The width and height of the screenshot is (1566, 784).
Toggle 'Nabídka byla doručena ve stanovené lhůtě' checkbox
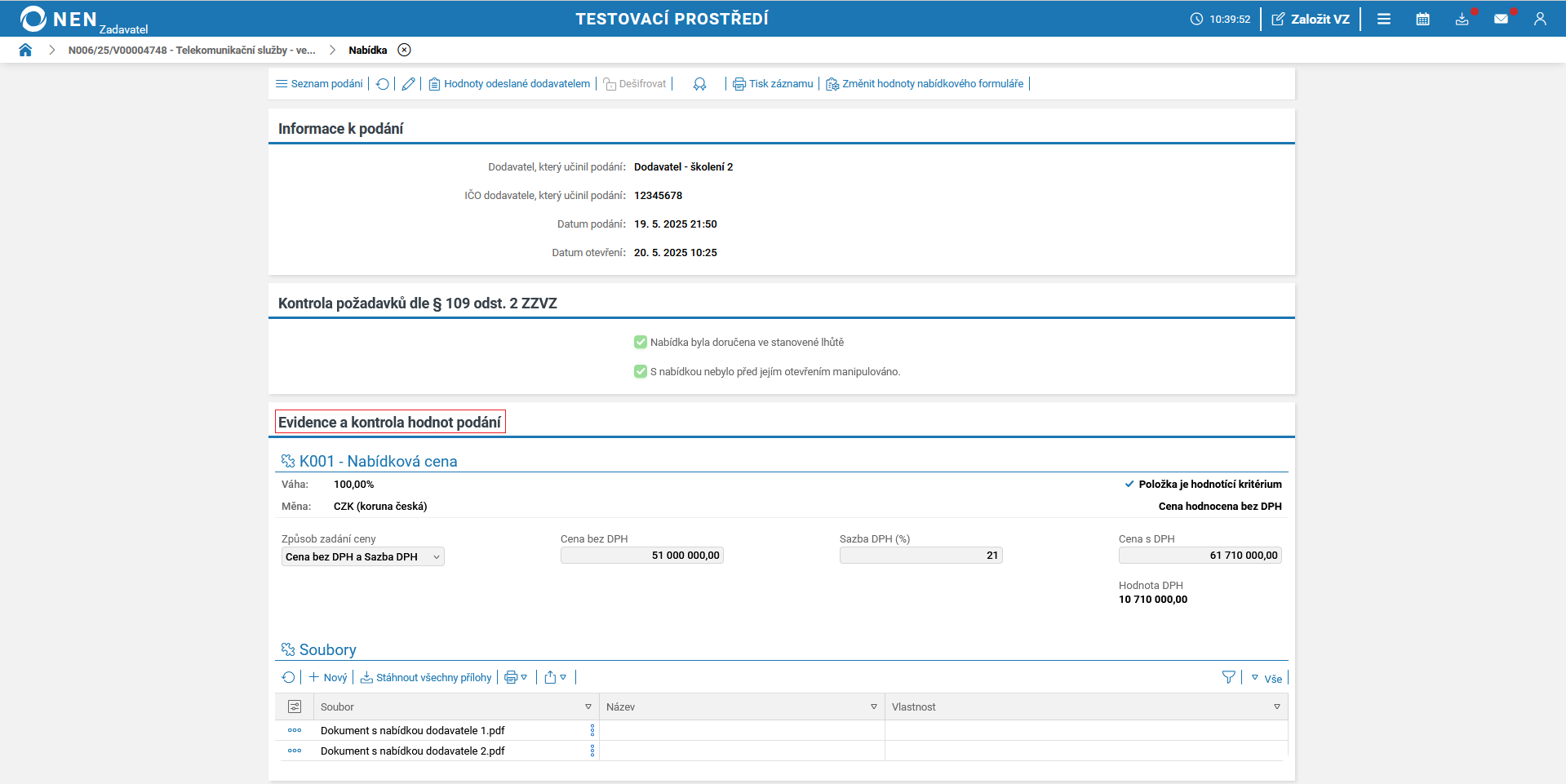(641, 343)
